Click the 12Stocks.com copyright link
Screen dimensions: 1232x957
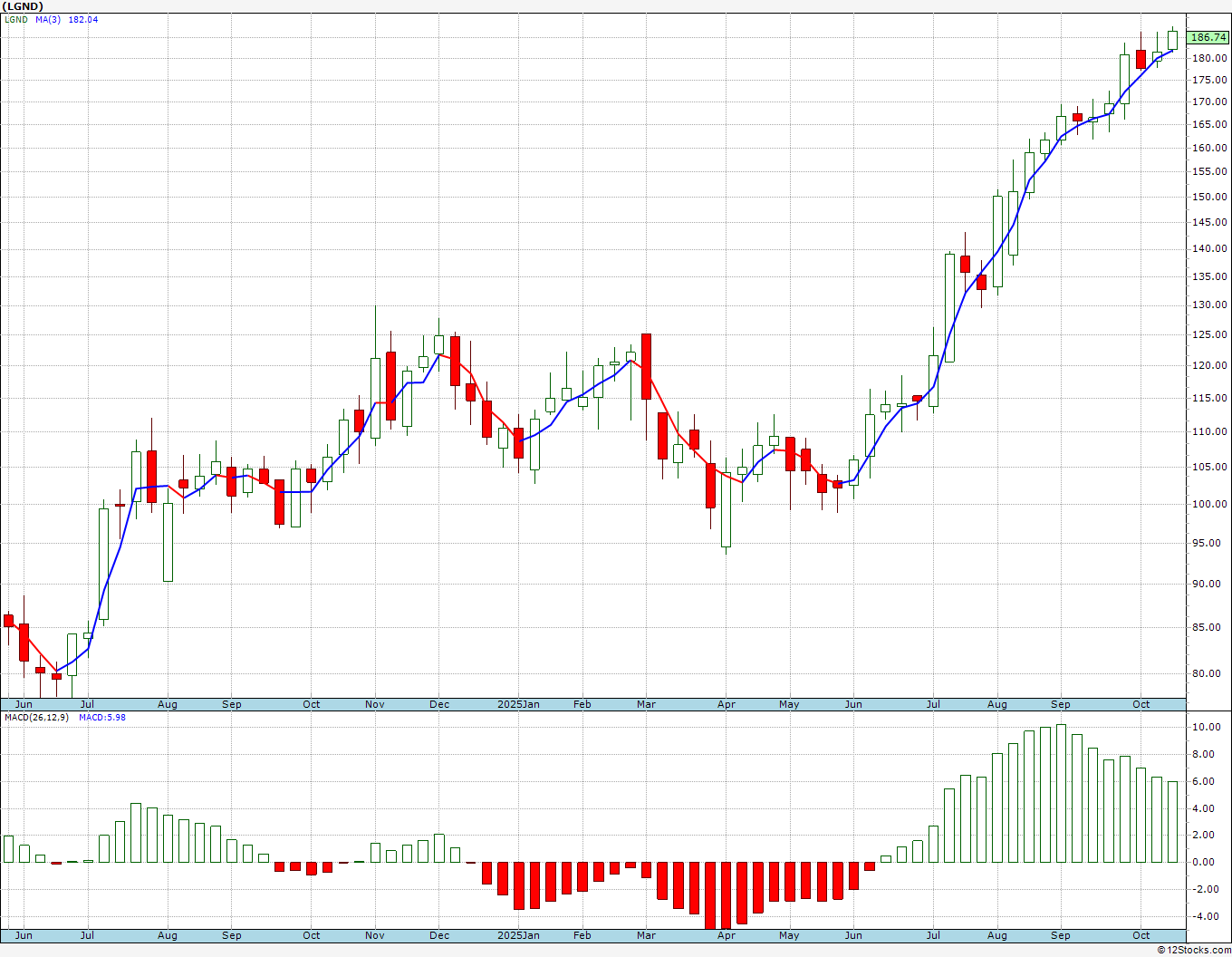tap(1194, 950)
